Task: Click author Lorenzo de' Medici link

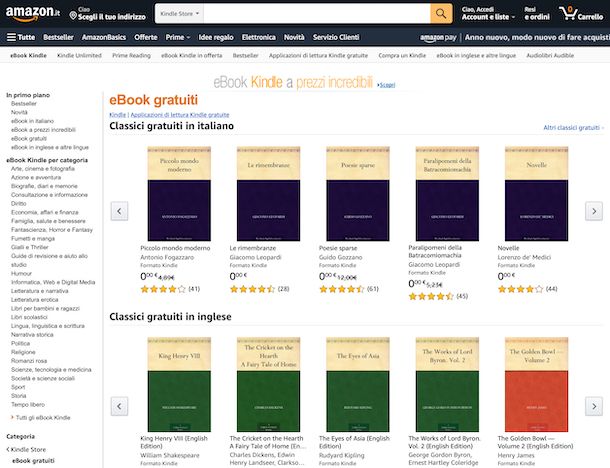Action: [x=524, y=257]
